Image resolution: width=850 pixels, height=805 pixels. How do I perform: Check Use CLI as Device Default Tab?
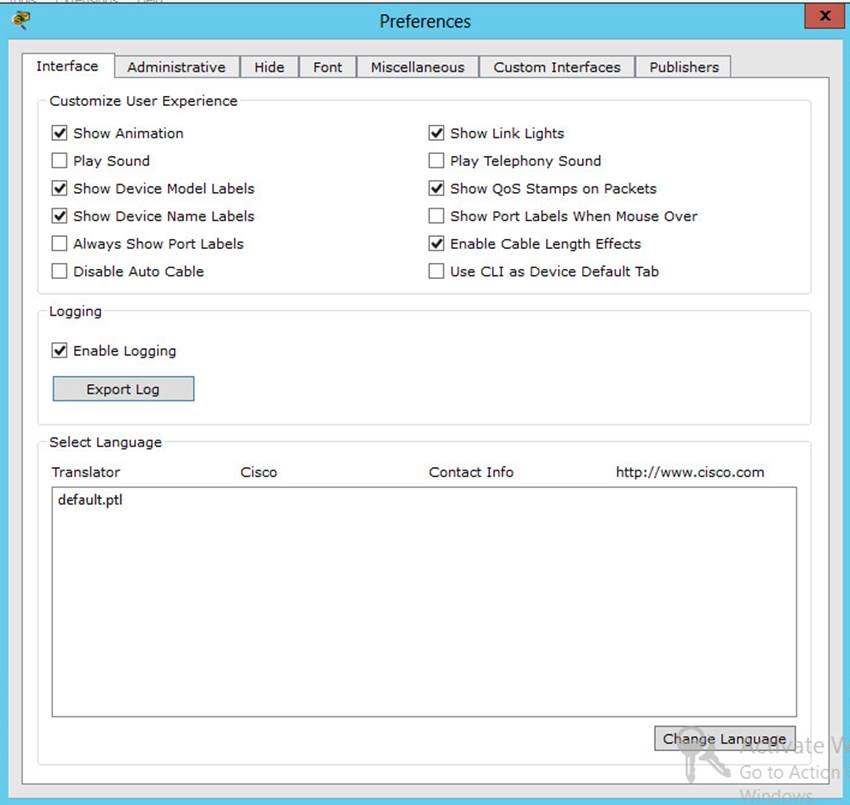coord(436,272)
